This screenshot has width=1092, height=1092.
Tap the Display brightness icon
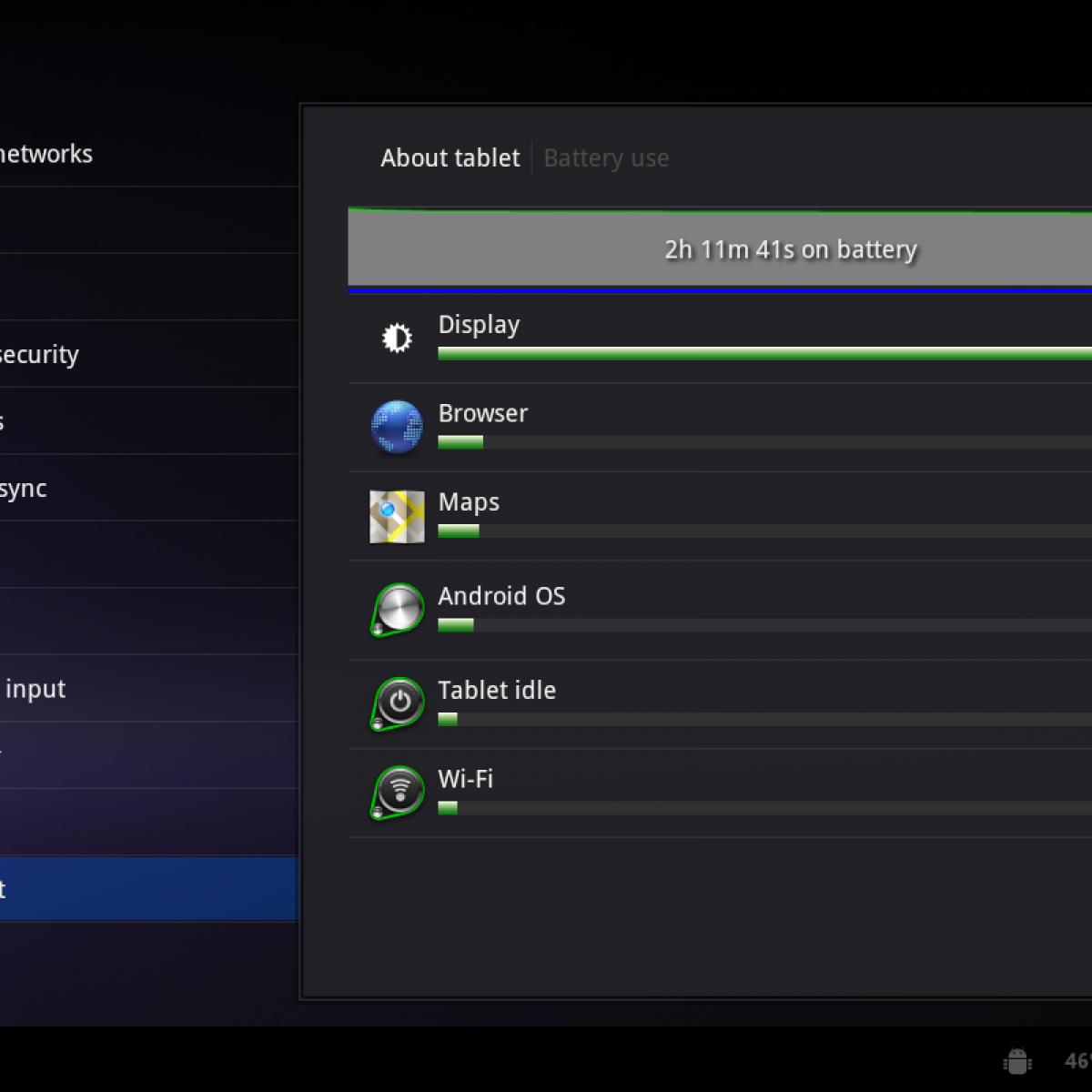point(397,339)
